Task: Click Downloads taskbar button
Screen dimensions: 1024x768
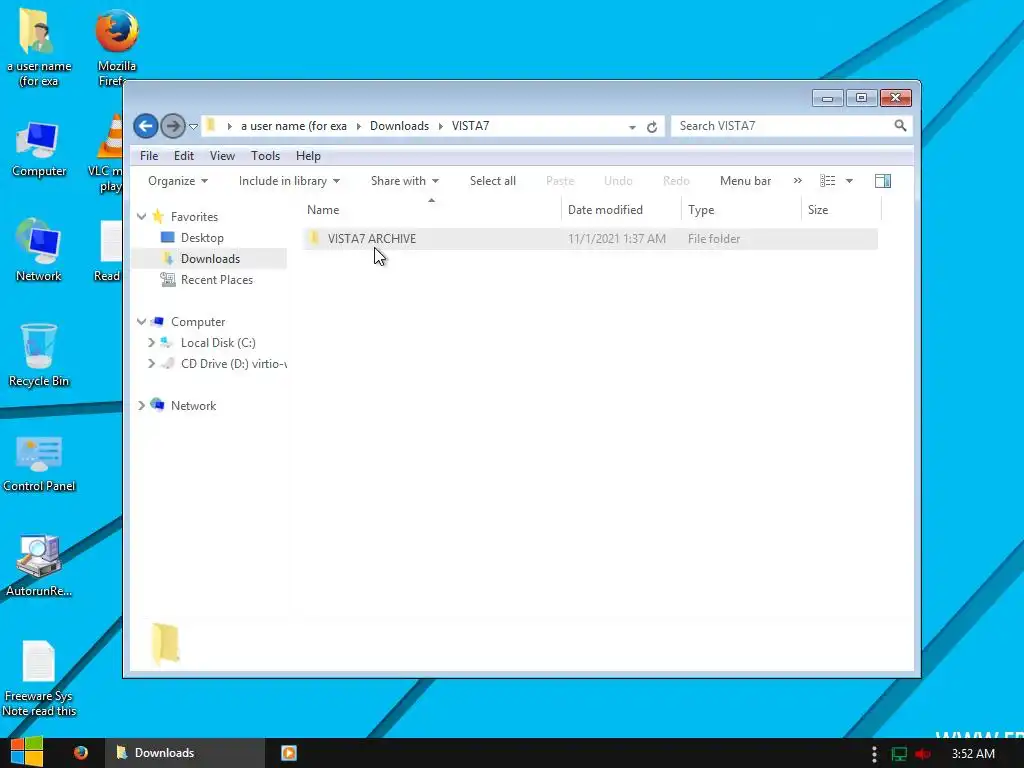Action: click(185, 753)
